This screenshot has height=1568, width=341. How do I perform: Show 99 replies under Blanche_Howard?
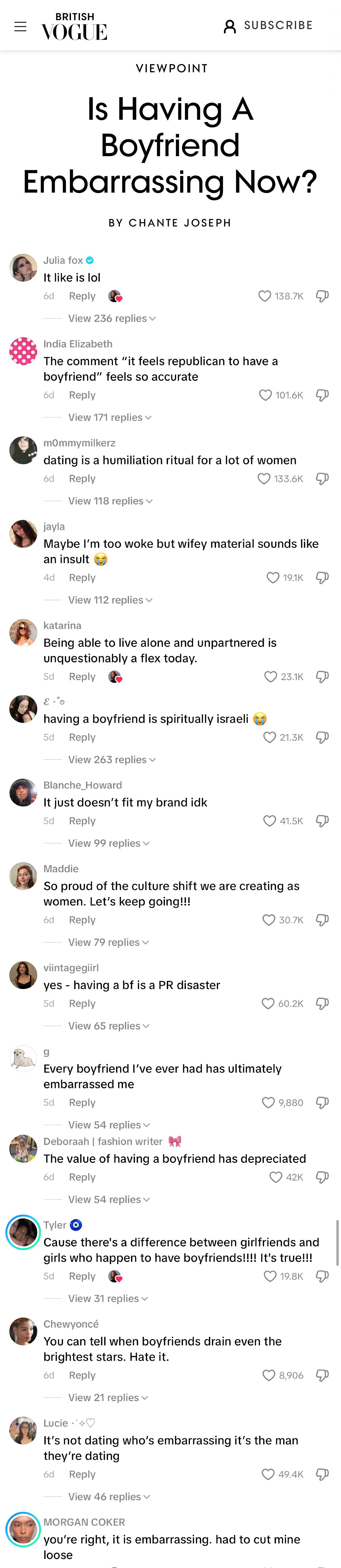click(108, 843)
